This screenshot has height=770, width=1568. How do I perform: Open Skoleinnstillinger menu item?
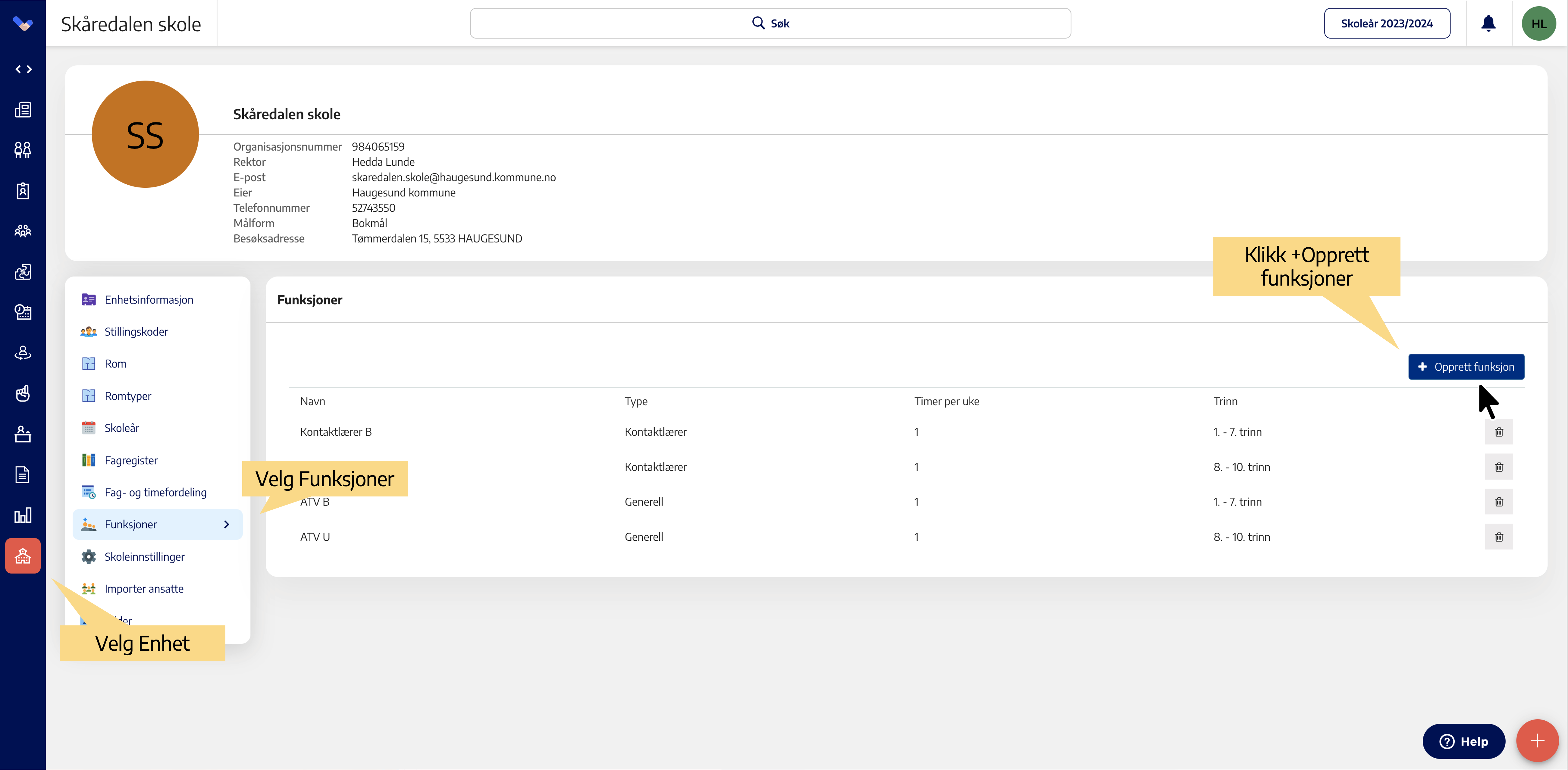[x=157, y=557]
